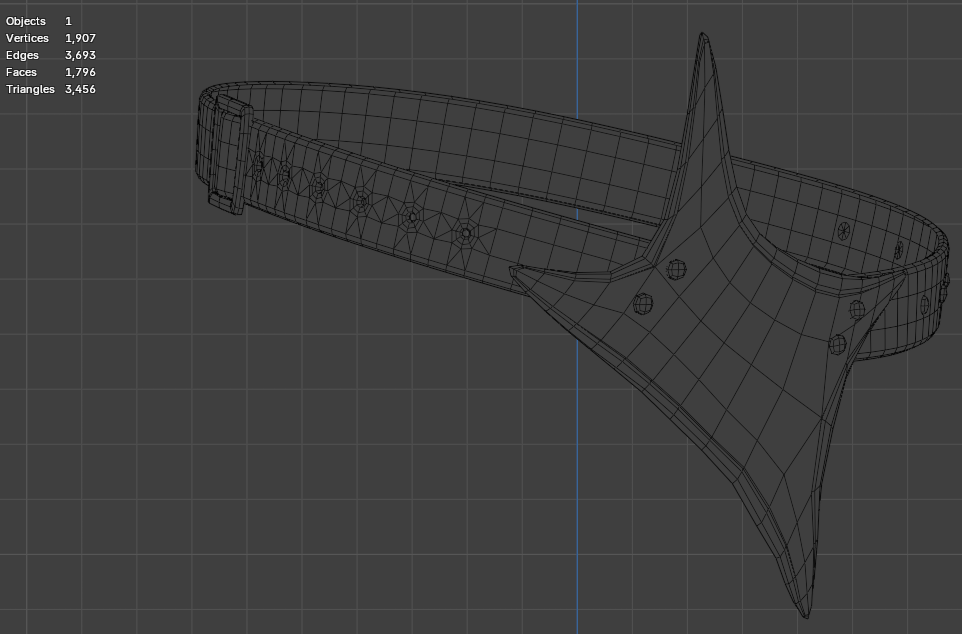This screenshot has width=962, height=634.
Task: Click the "Edges" statistics label
Action: (x=22, y=55)
